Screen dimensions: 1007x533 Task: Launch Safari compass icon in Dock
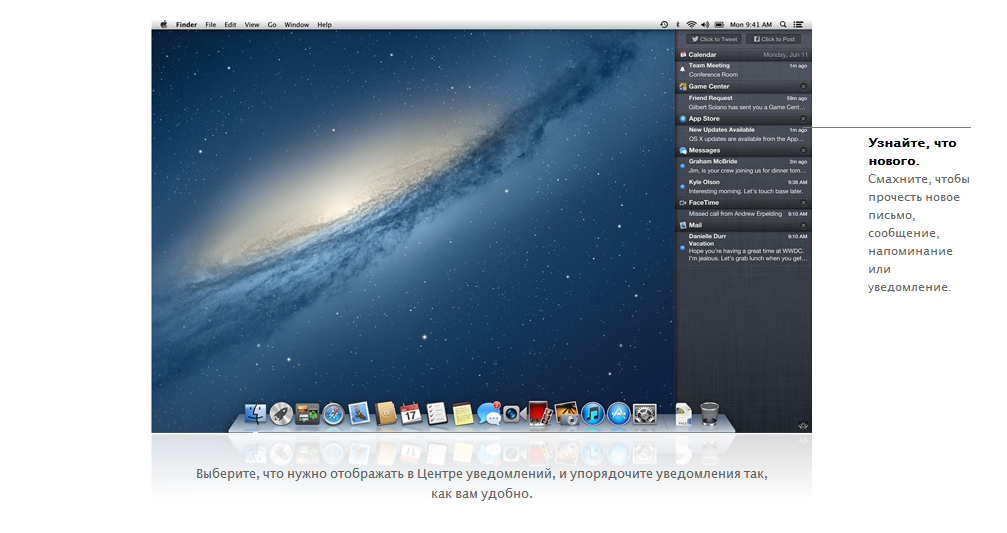333,414
